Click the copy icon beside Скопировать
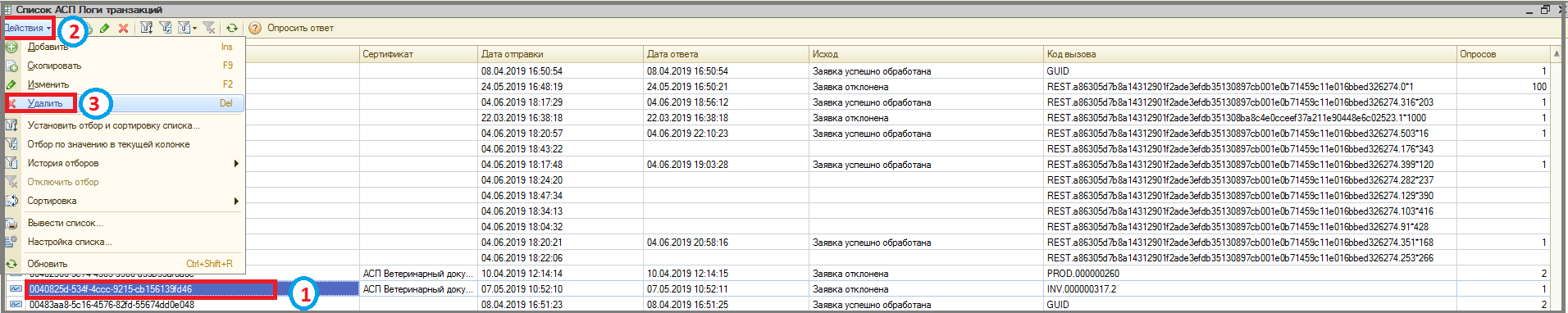The height and width of the screenshot is (313, 1568). click(x=11, y=66)
